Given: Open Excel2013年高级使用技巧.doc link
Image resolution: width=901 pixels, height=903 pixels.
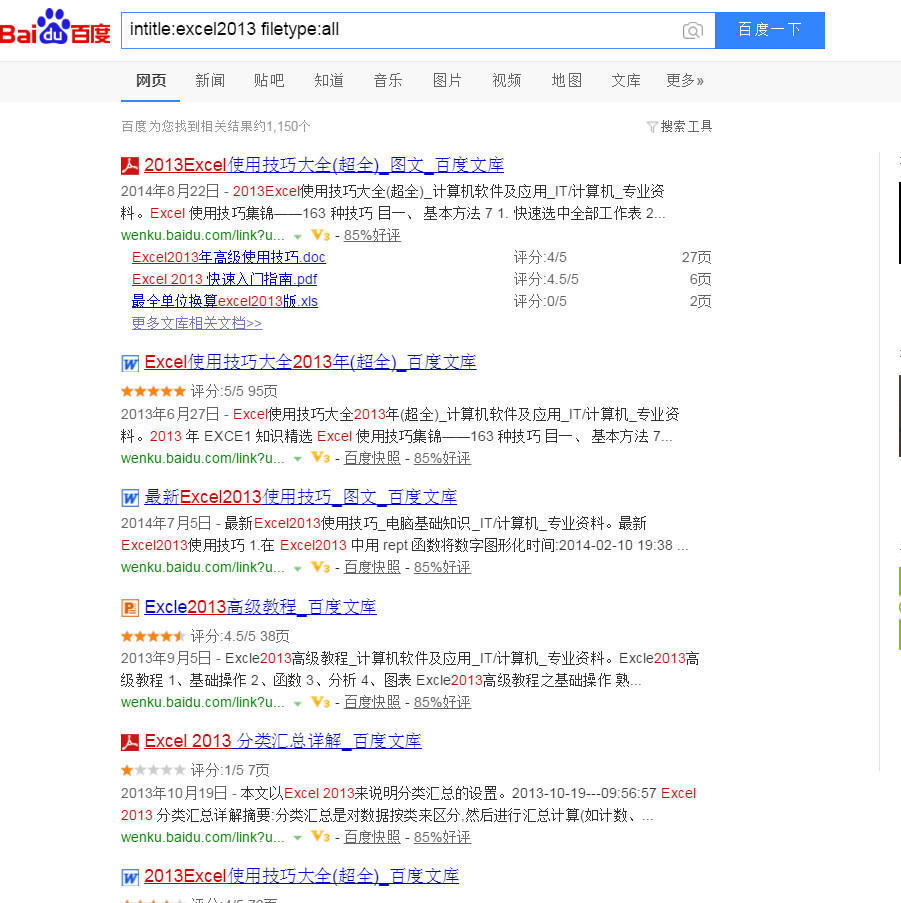Looking at the screenshot, I should pos(229,257).
